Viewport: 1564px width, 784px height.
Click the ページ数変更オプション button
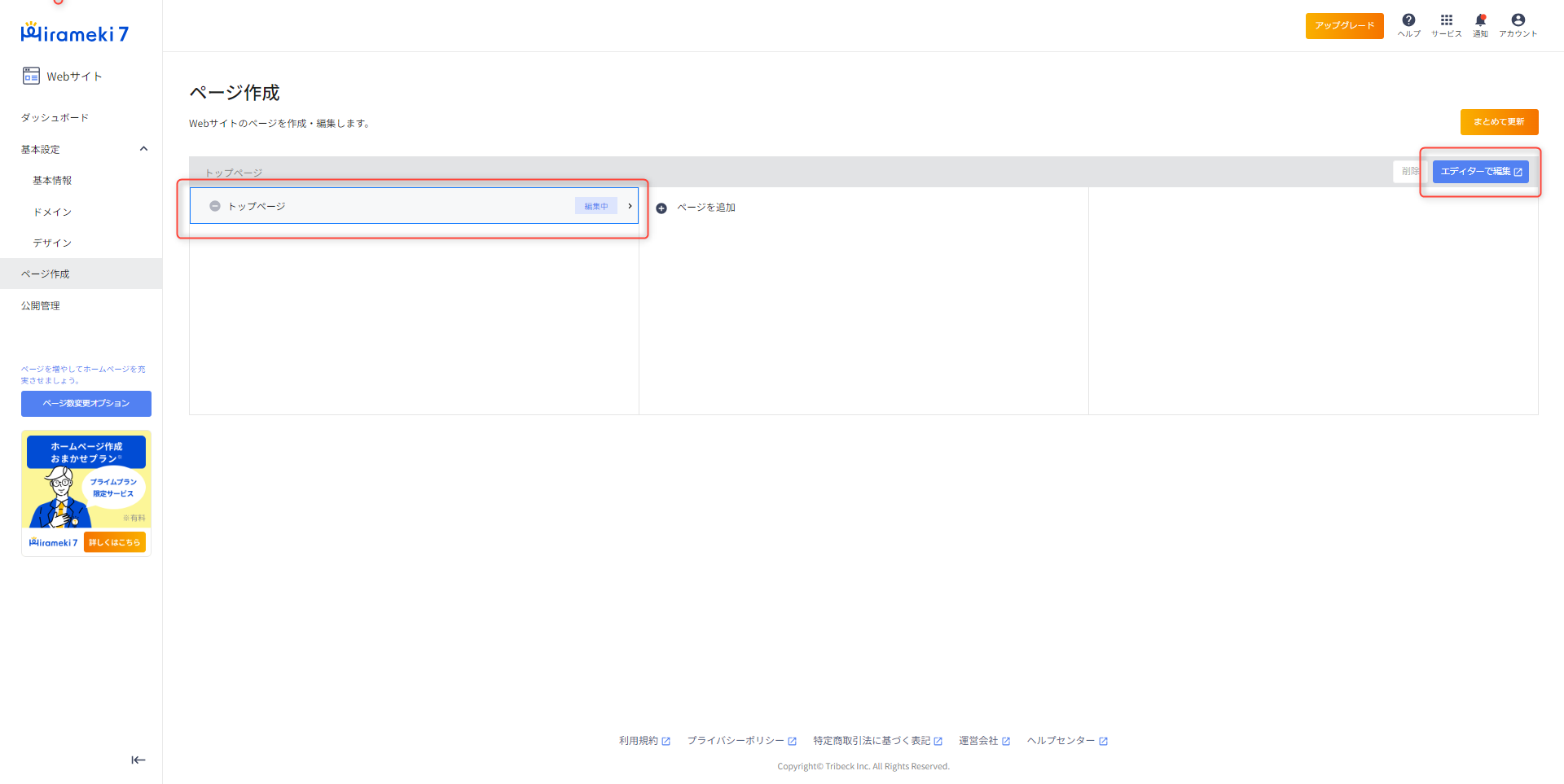coord(86,404)
